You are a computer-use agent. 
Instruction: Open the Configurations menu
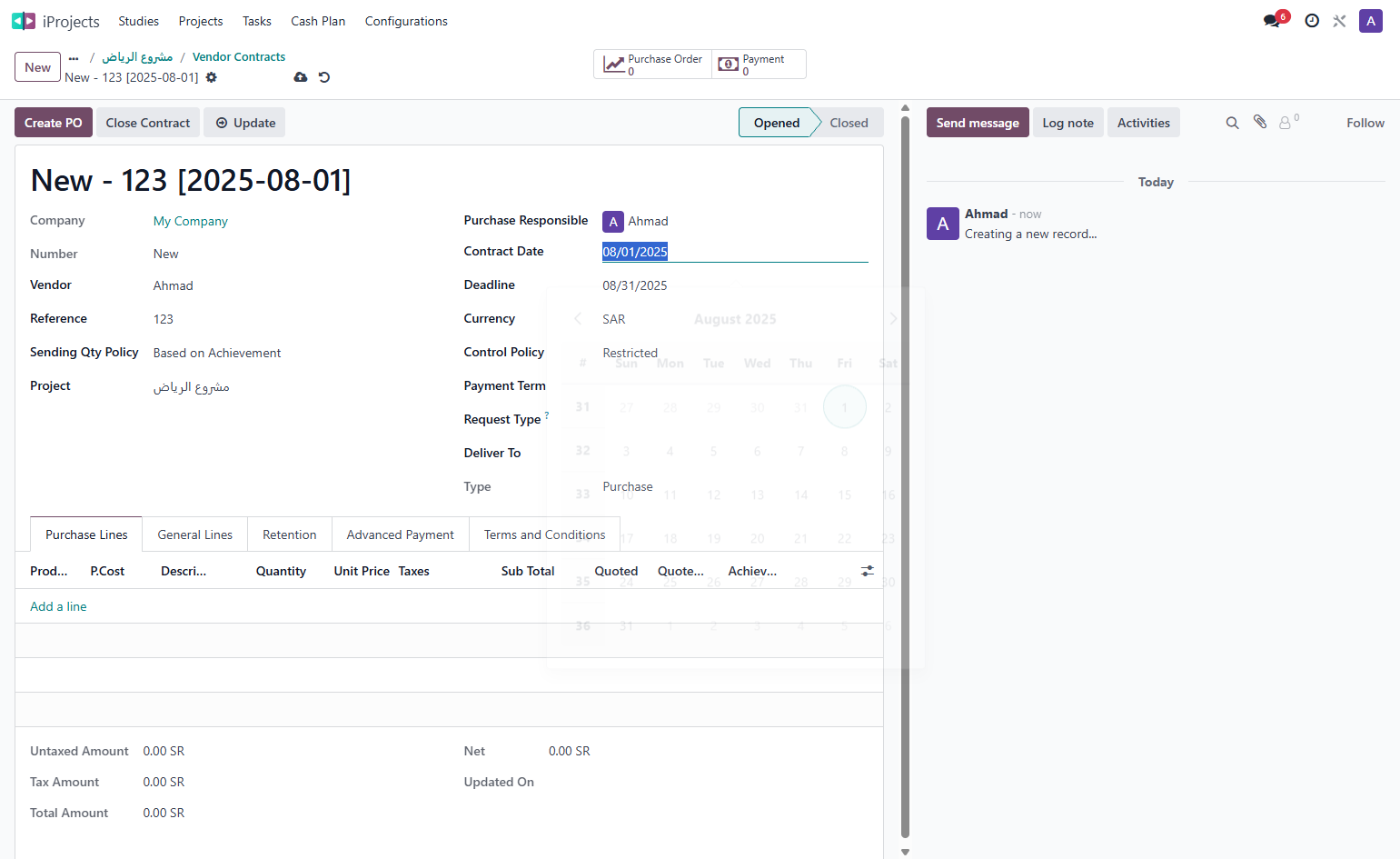point(406,21)
